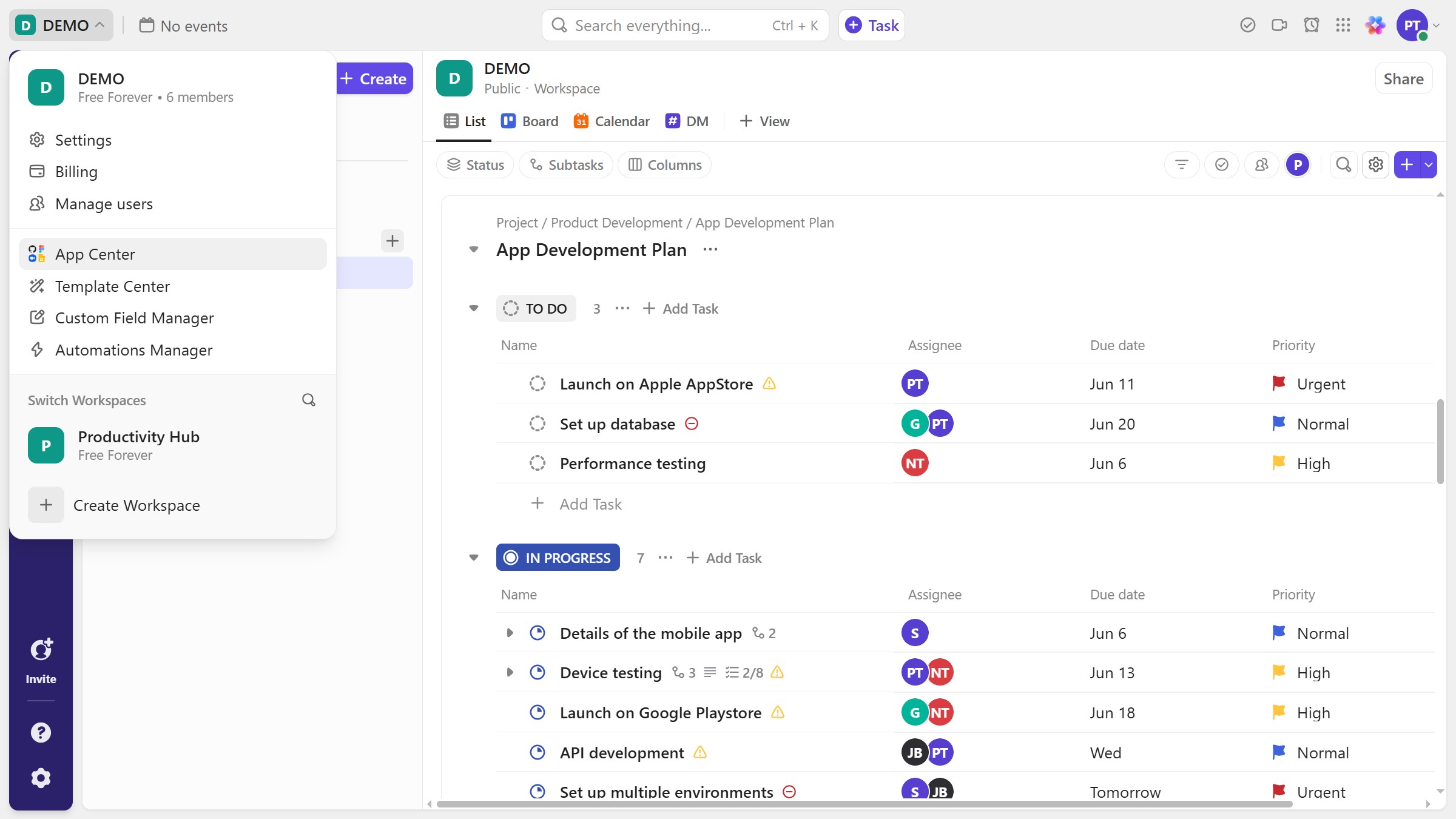Open App Center from workspace menu
This screenshot has width=1456, height=819.
point(95,254)
